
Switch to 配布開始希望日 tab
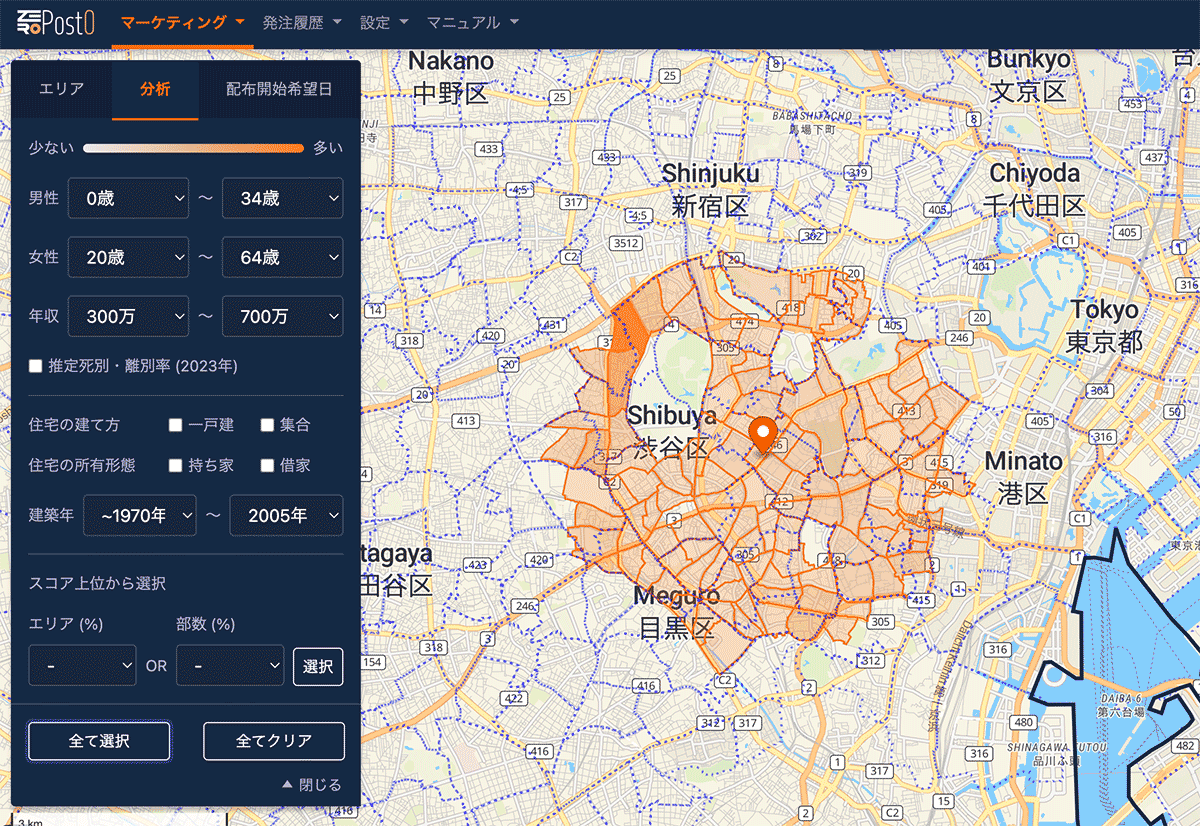point(278,89)
